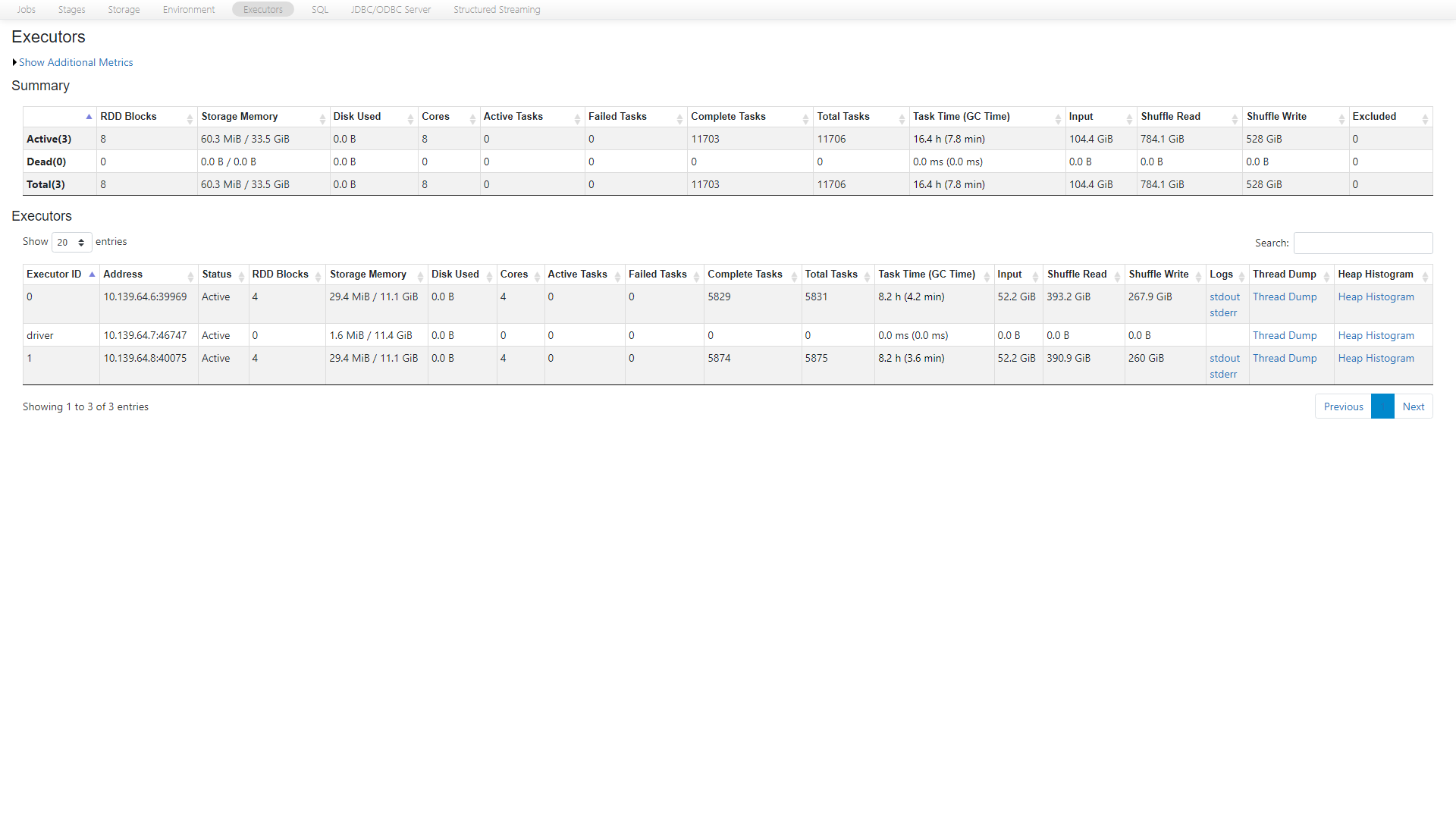Sort executors by Complete Tasks column
The height and width of the screenshot is (819, 1456).
click(745, 274)
